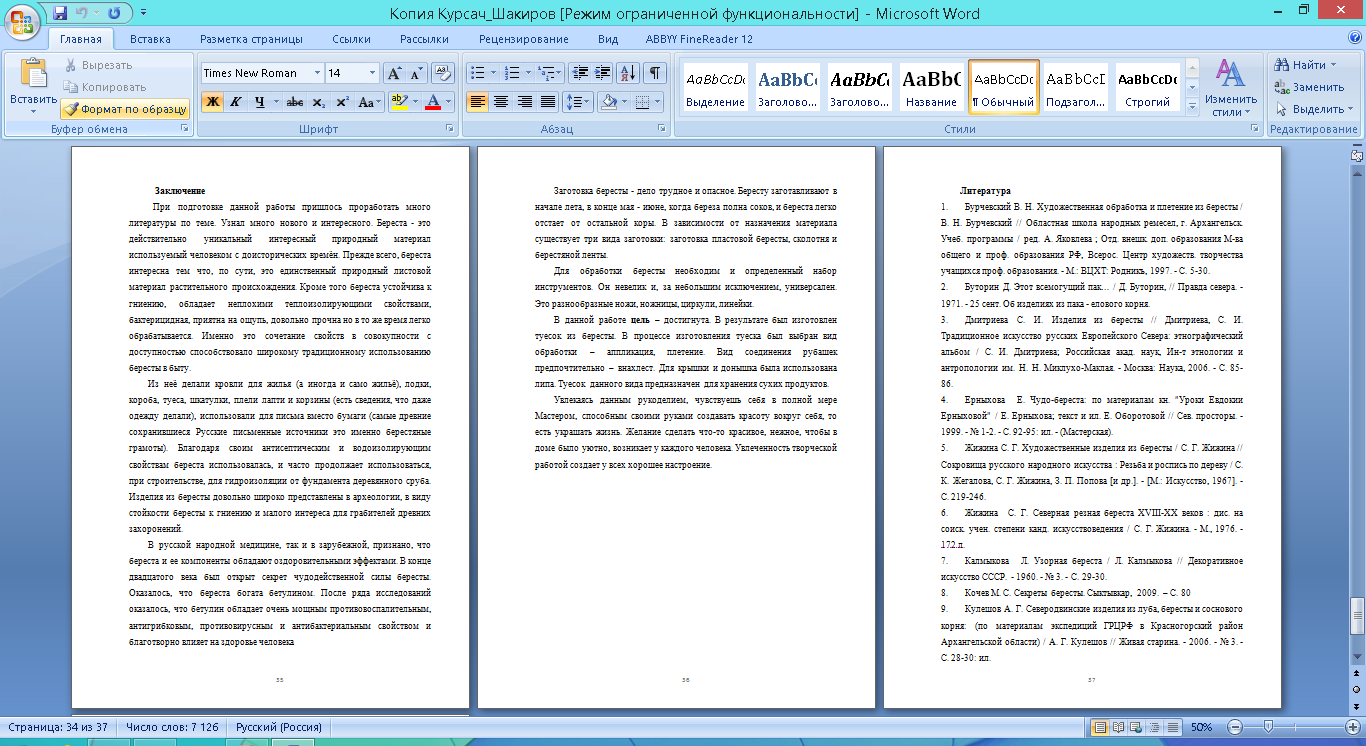Click the sort (А-Я) icon
Viewport: 1366px width, 746px height.
628,73
